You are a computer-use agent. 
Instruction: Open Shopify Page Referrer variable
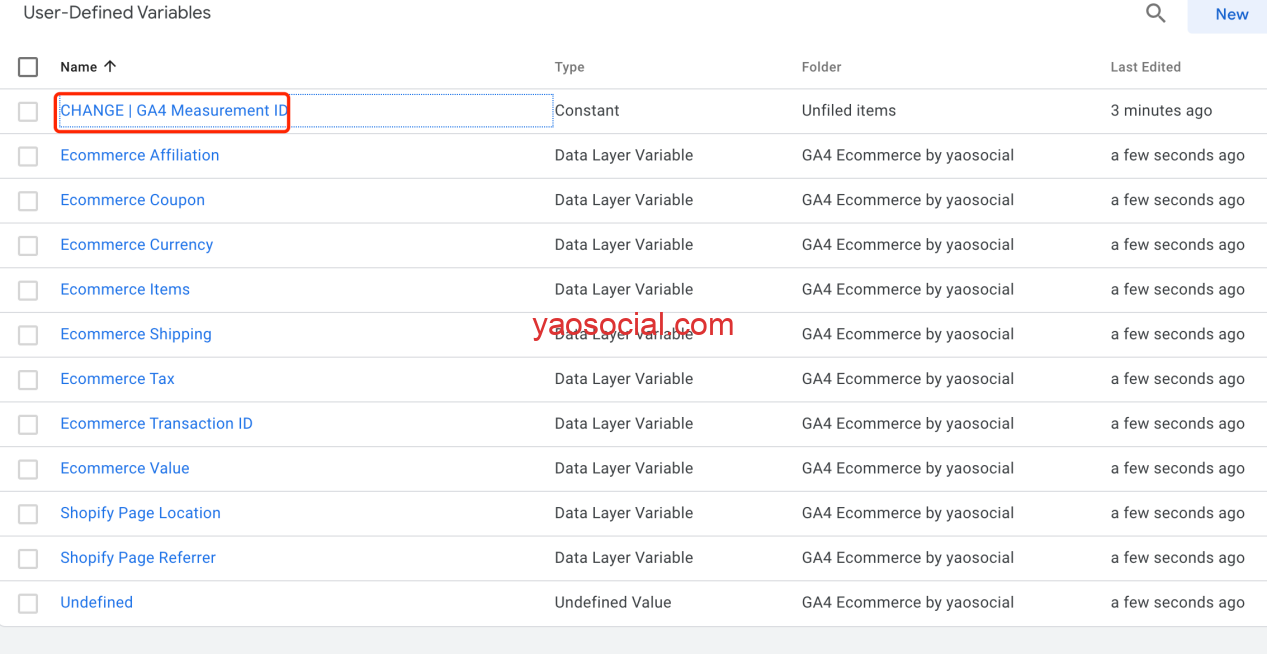pos(138,558)
